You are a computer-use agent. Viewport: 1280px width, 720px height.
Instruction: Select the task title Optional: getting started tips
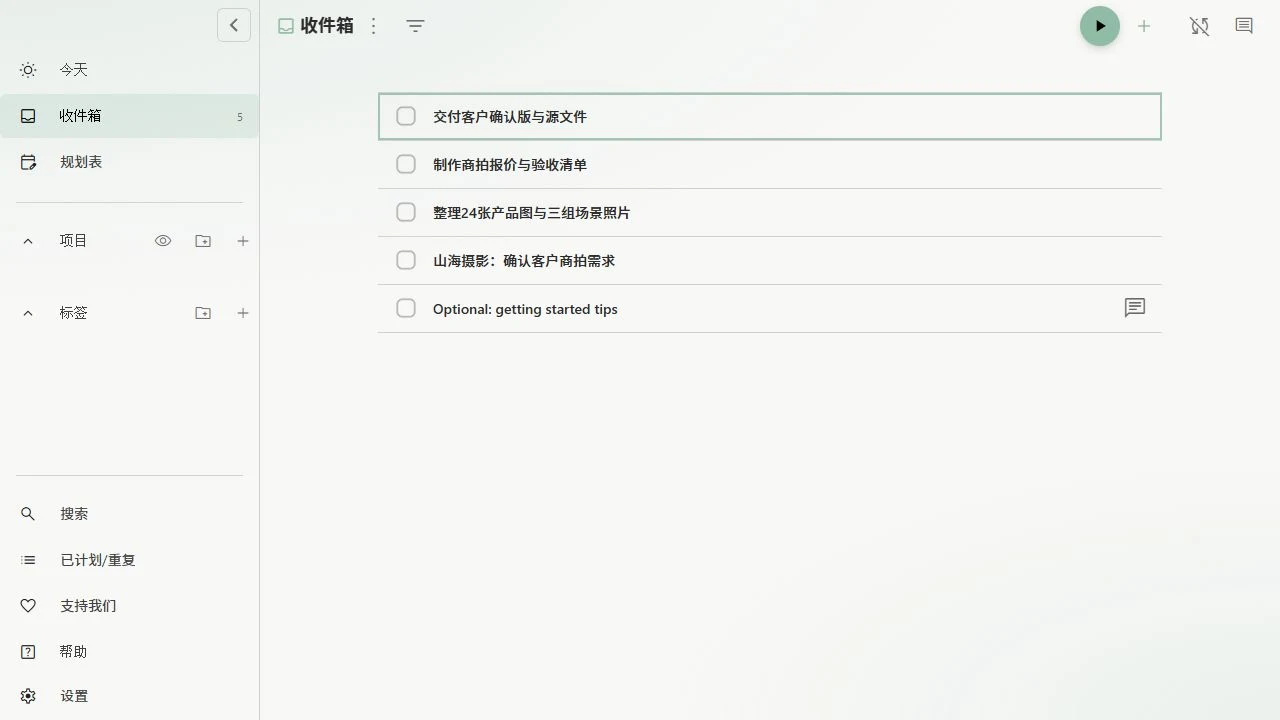(525, 309)
